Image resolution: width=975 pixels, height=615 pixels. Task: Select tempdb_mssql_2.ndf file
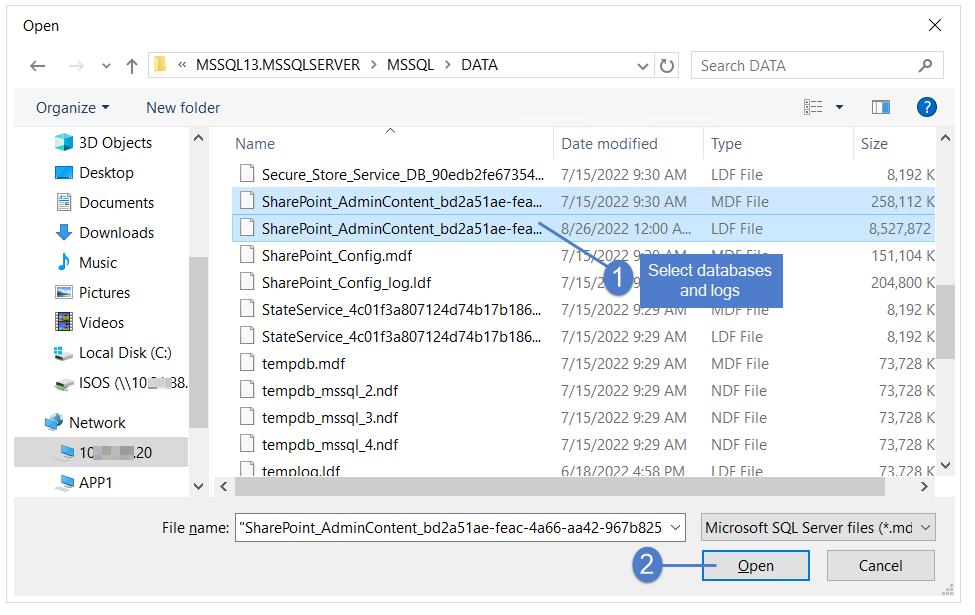pos(584,391)
